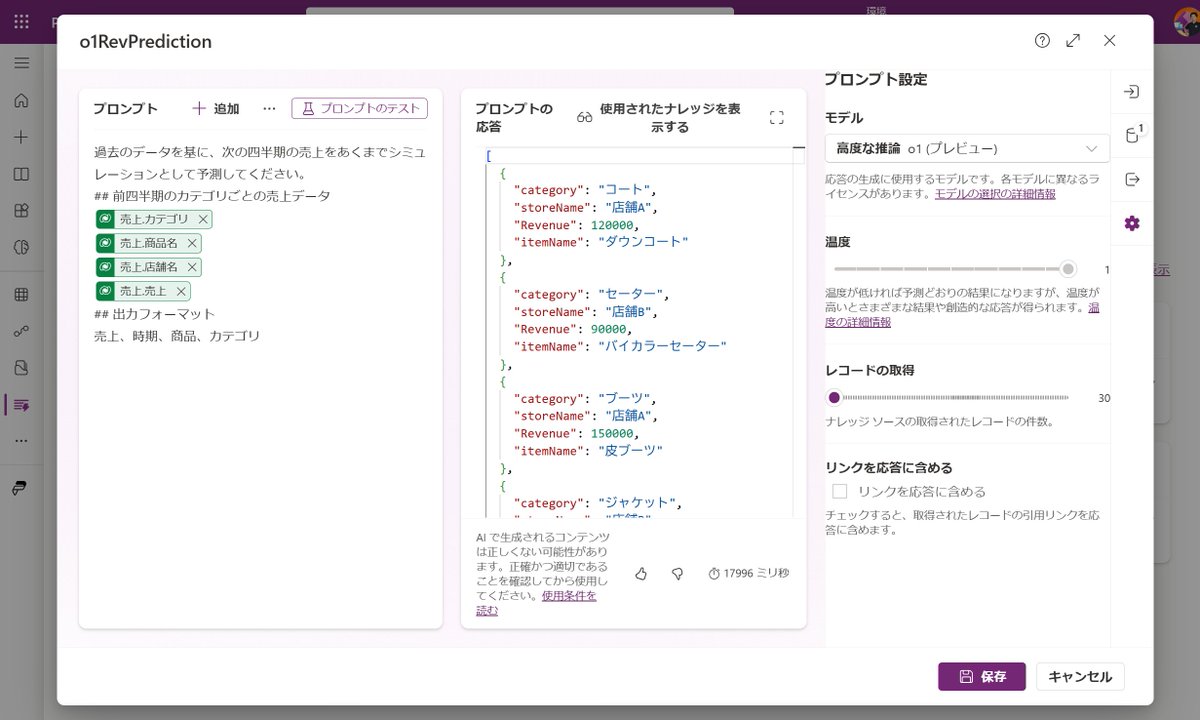
Task: Open the モデル dropdown
Action: tap(965, 147)
